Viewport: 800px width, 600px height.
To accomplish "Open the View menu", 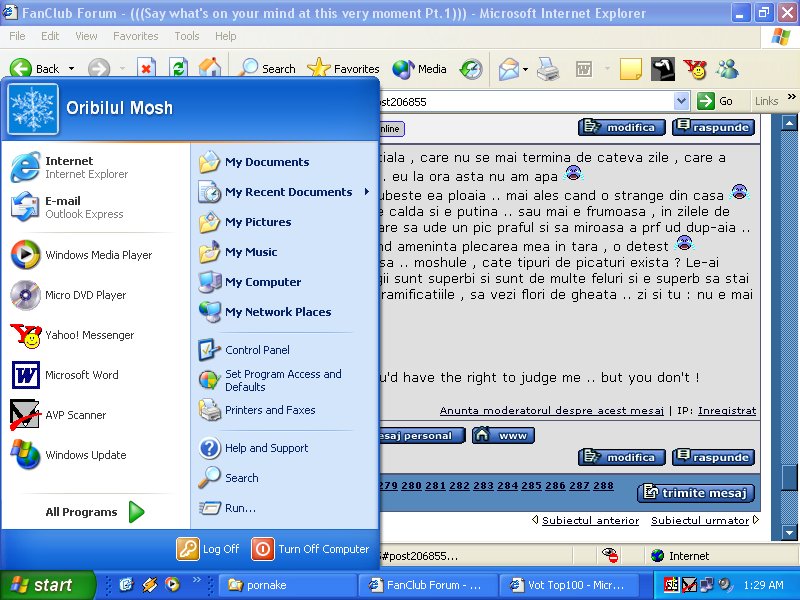I will pyautogui.click(x=86, y=36).
